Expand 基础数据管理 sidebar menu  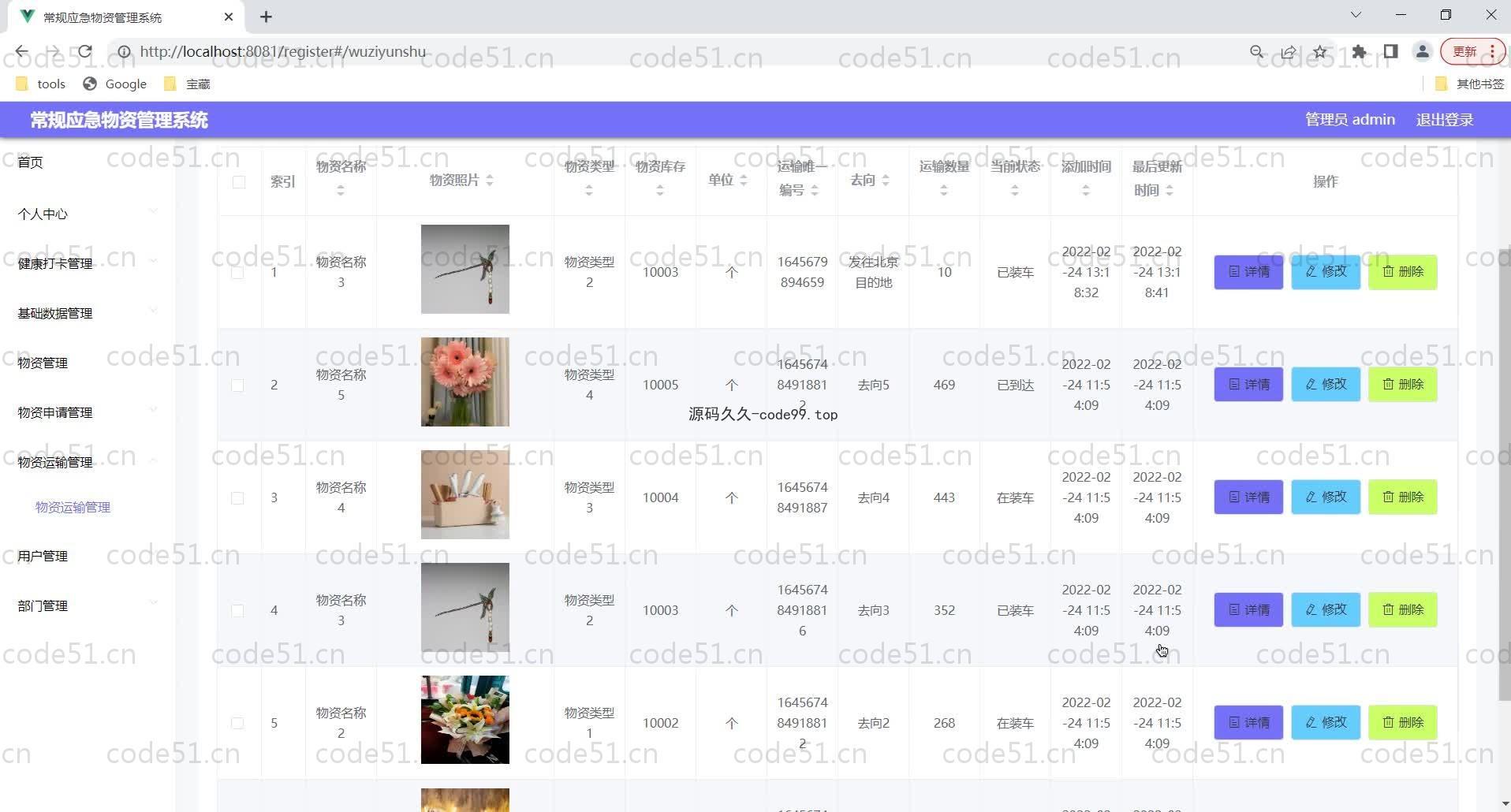(x=87, y=313)
